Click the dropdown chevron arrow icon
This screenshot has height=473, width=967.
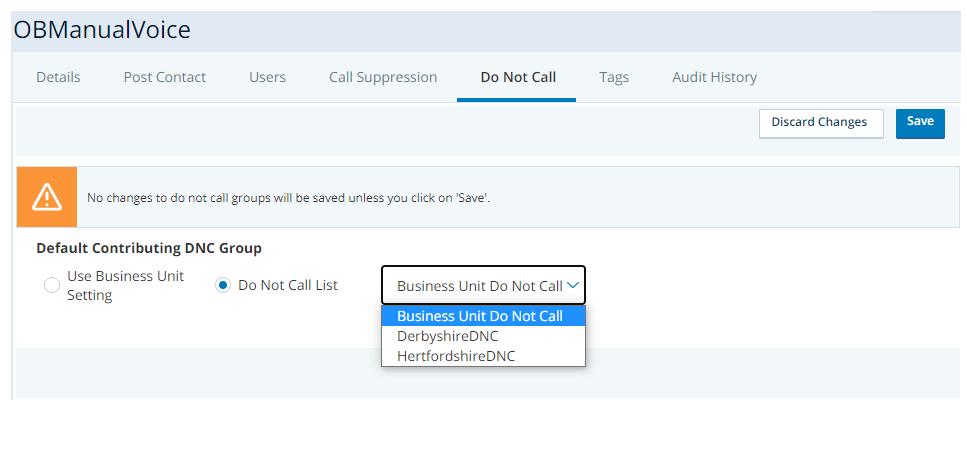573,286
